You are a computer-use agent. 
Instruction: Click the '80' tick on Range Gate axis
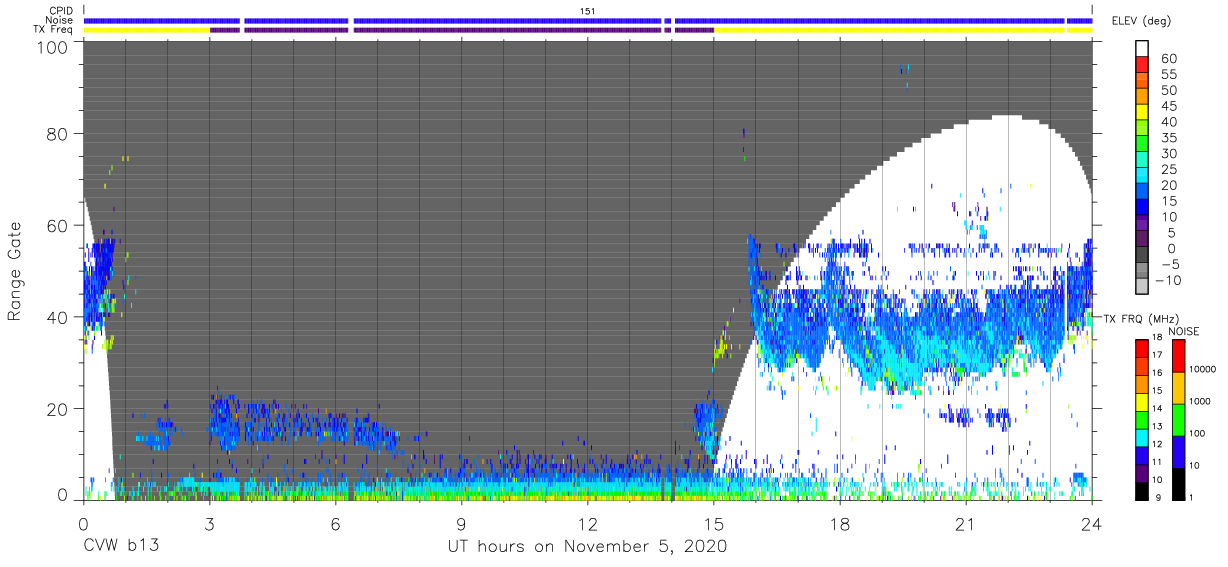point(57,134)
